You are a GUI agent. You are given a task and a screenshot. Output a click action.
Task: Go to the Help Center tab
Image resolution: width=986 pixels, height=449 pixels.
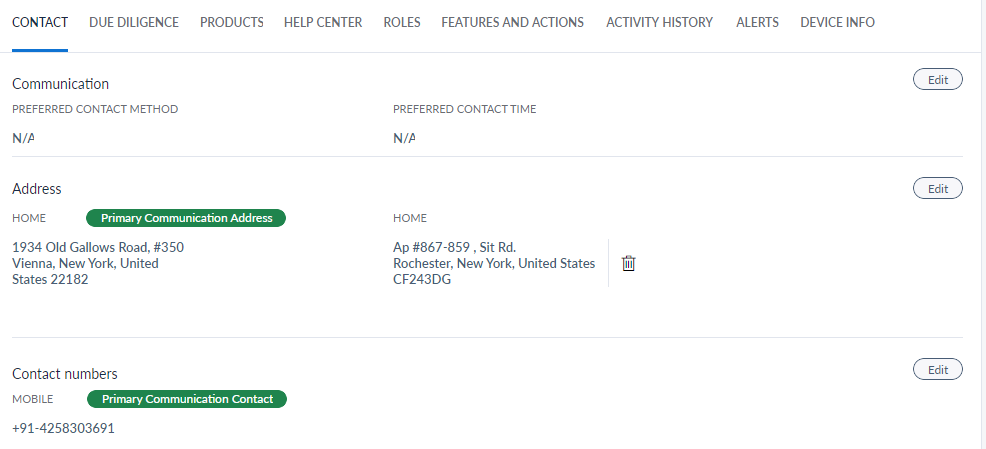(323, 22)
